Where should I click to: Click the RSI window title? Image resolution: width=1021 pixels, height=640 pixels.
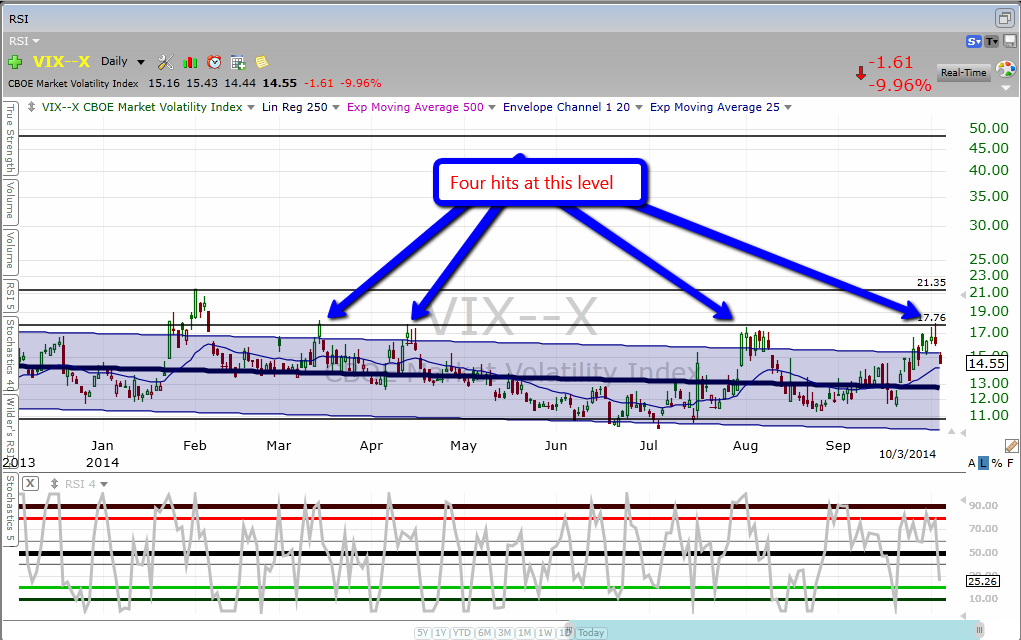(x=19, y=19)
